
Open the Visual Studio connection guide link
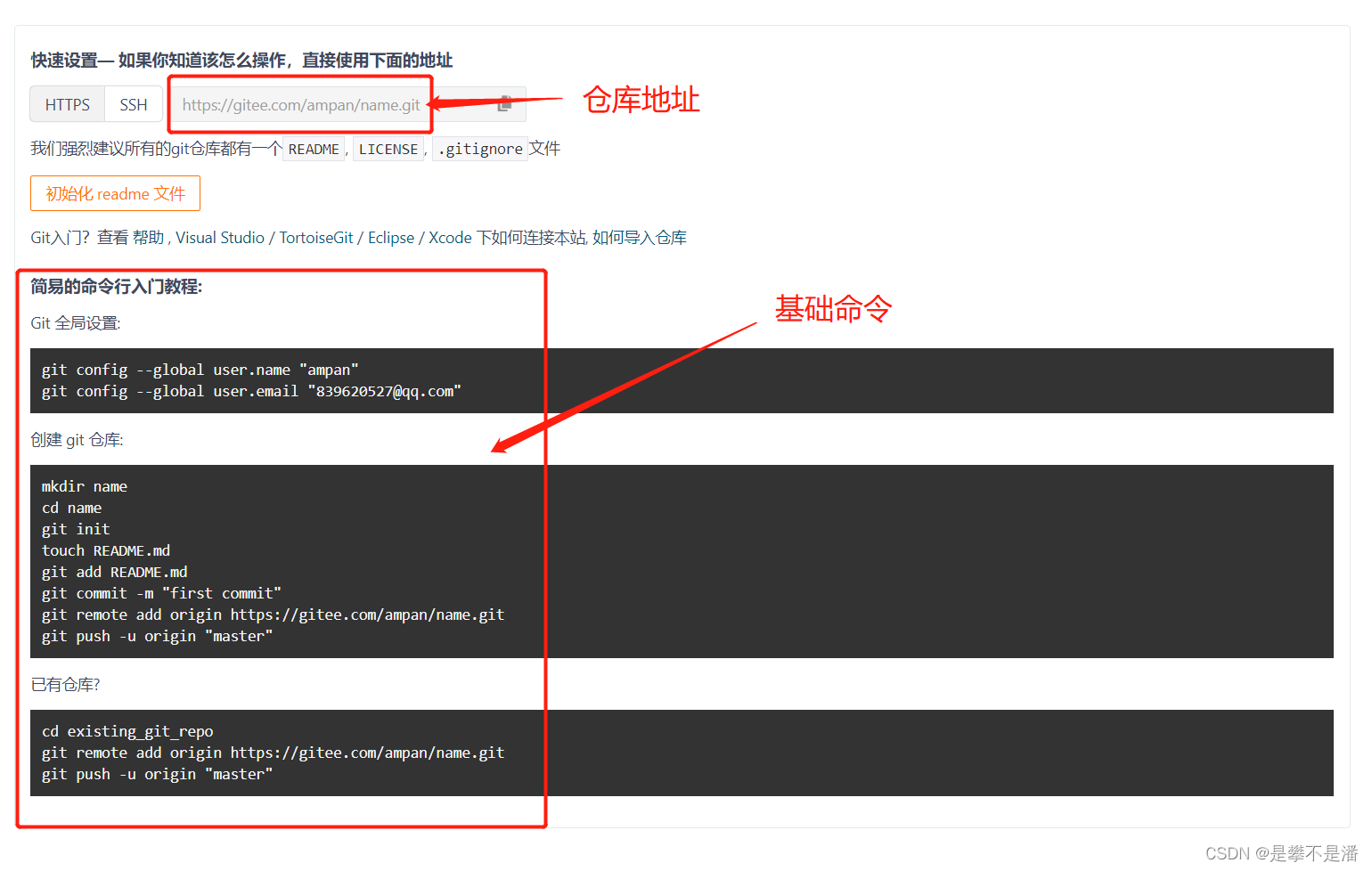(219, 237)
